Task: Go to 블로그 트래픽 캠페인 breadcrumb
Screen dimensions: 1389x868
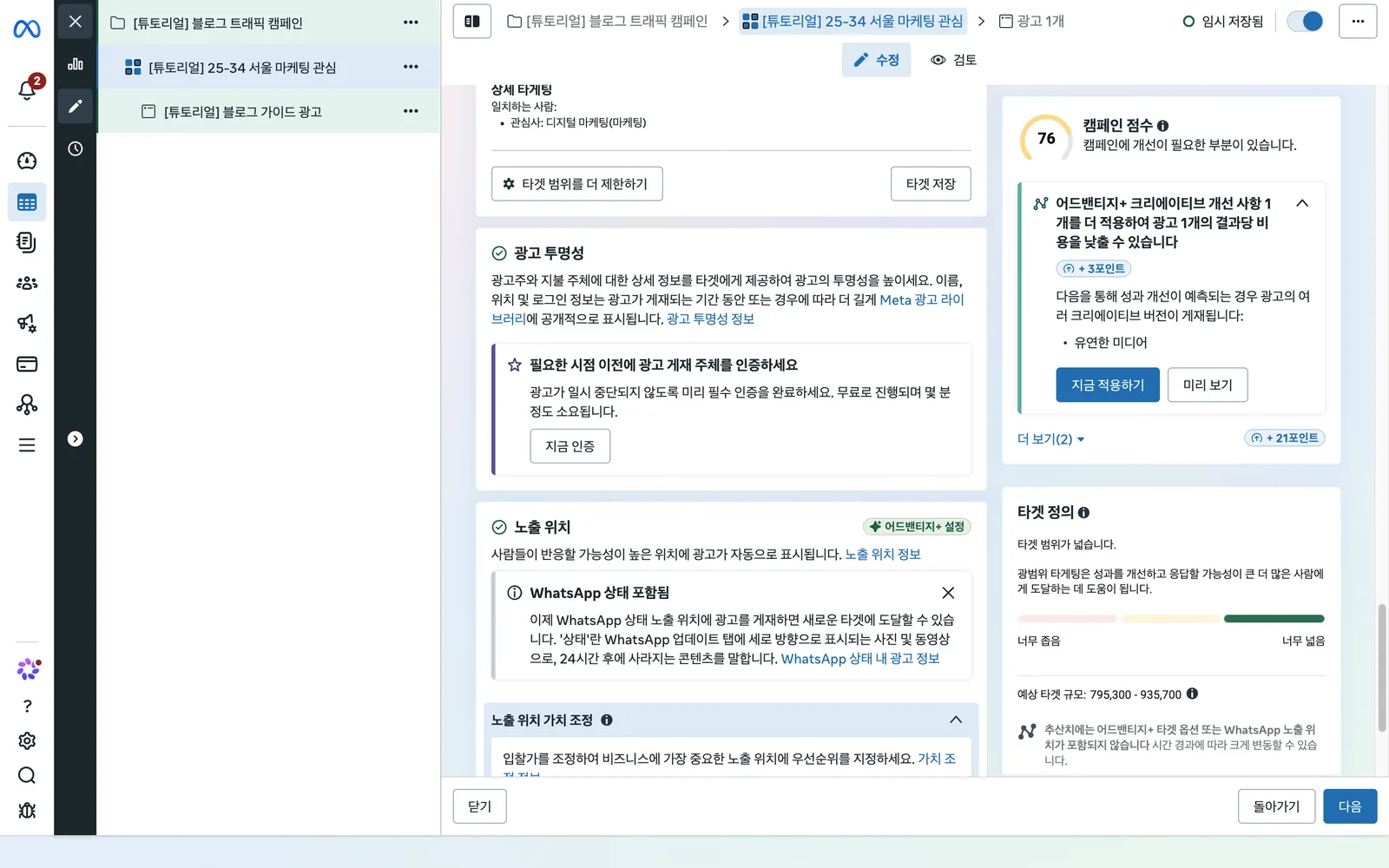Action: click(607, 21)
